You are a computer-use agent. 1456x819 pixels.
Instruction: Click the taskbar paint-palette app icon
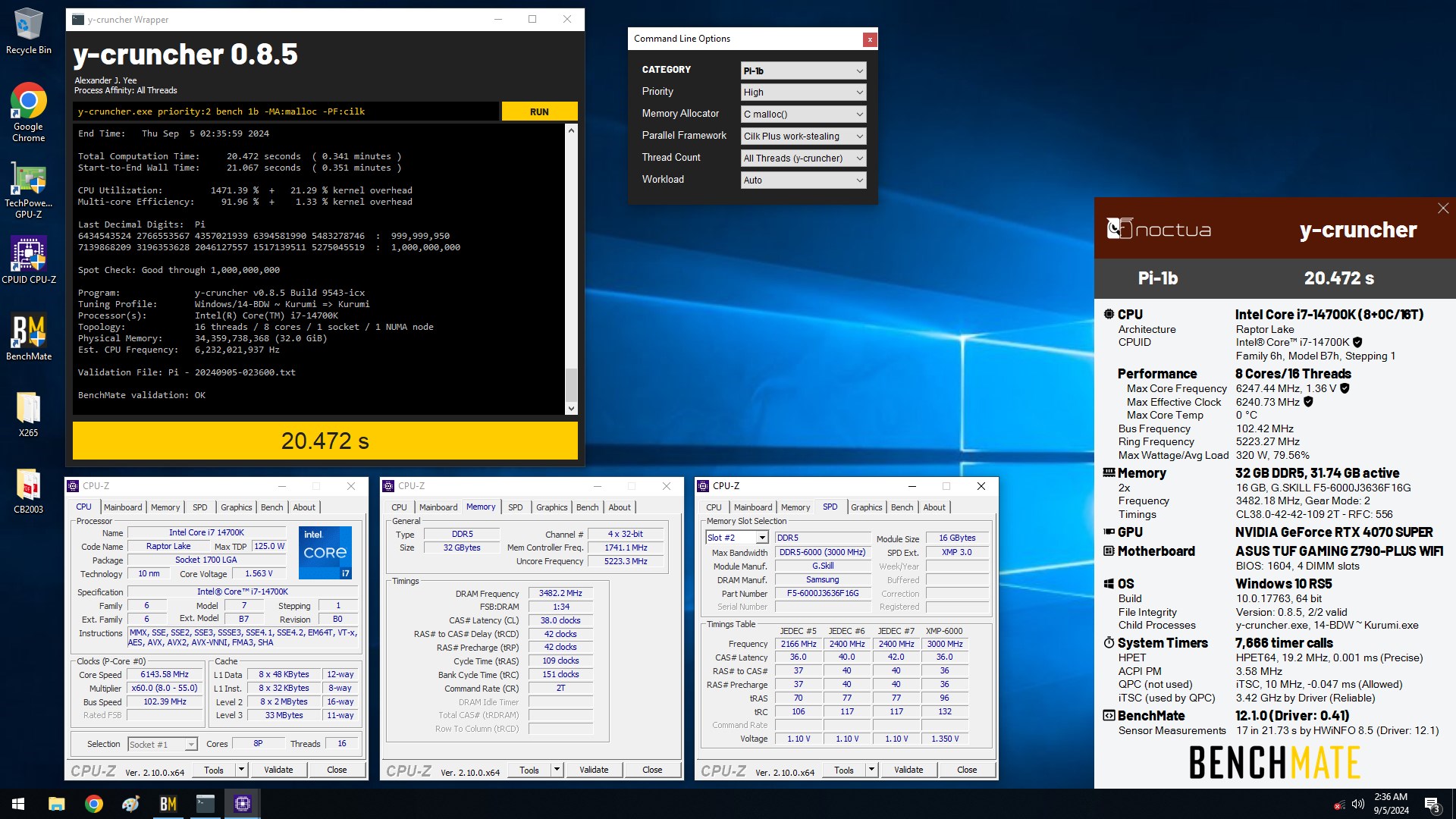coord(130,804)
